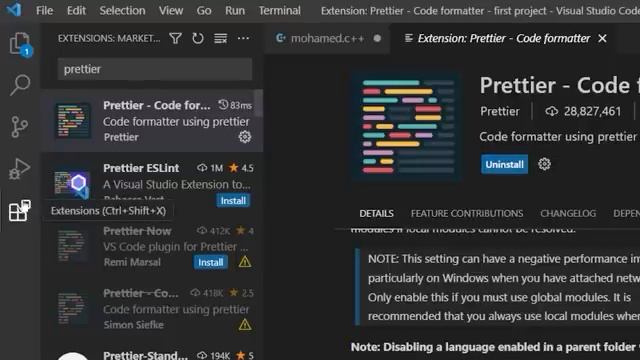The height and width of the screenshot is (360, 640).
Task: Filter extensions with the funnel icon
Action: 176,38
